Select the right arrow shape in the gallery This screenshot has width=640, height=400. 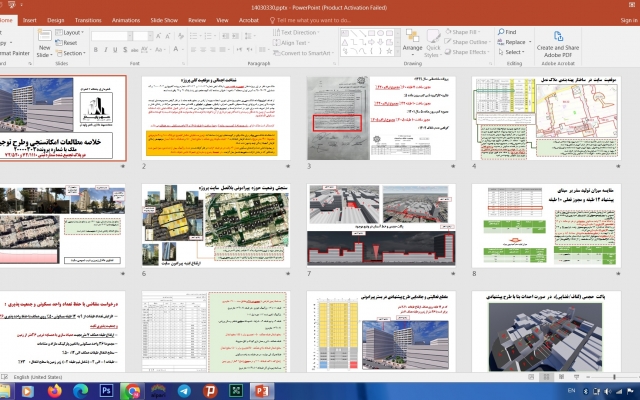click(371, 42)
